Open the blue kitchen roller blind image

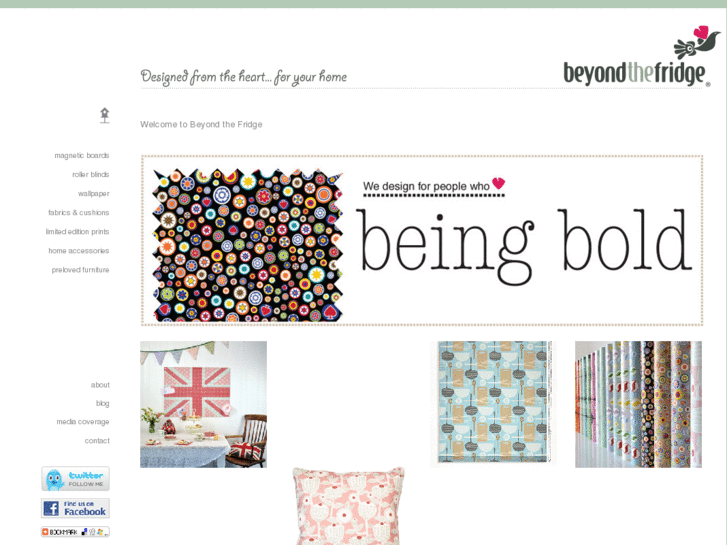coord(494,403)
